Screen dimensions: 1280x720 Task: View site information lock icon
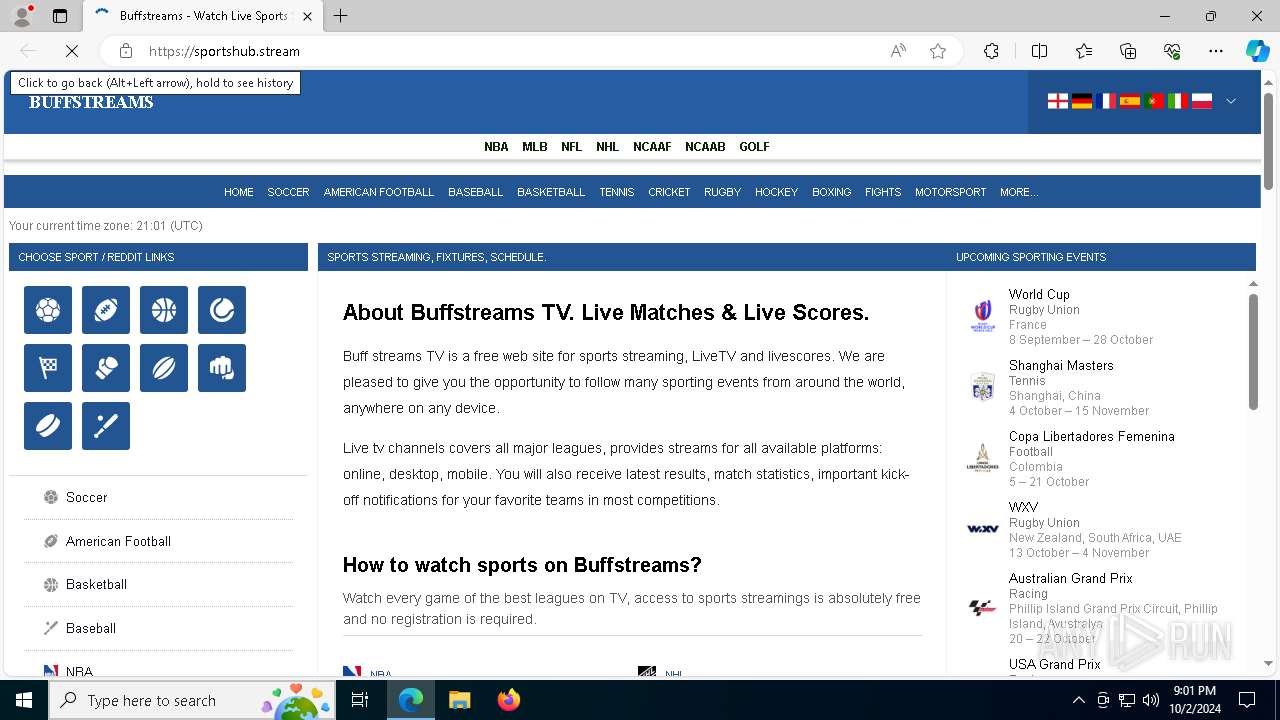(x=126, y=51)
